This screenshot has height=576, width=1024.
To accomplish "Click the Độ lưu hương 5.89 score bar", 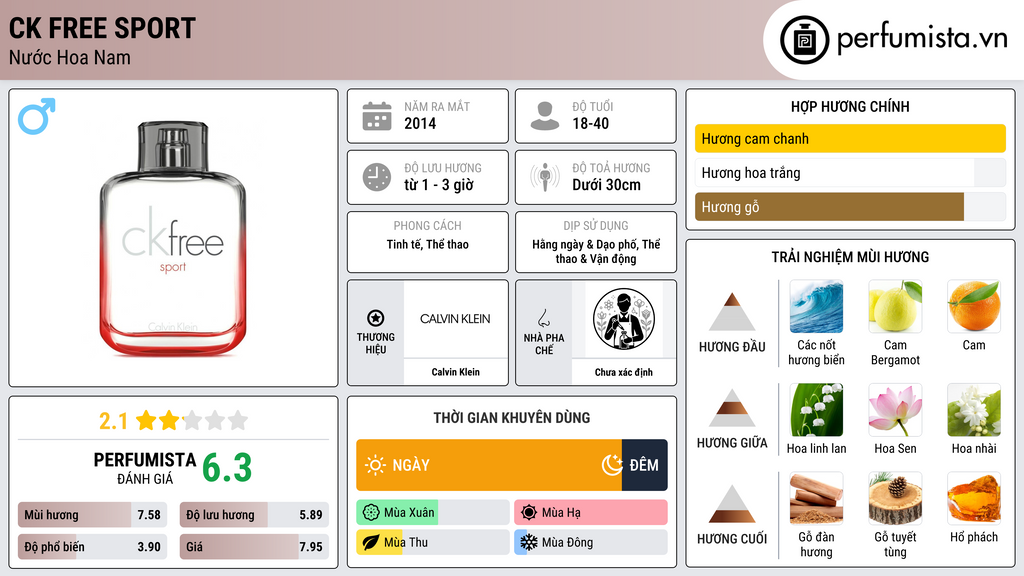I will pos(254,515).
